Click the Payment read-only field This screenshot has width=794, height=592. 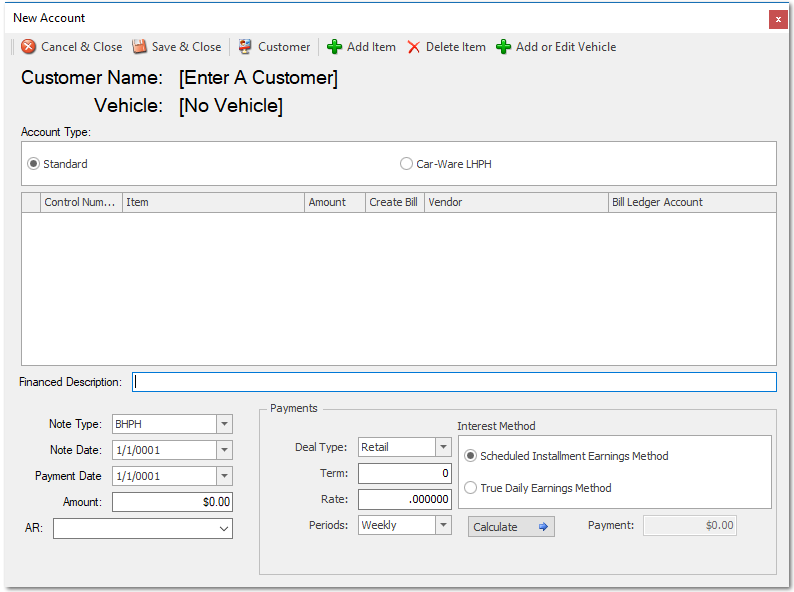tap(690, 525)
